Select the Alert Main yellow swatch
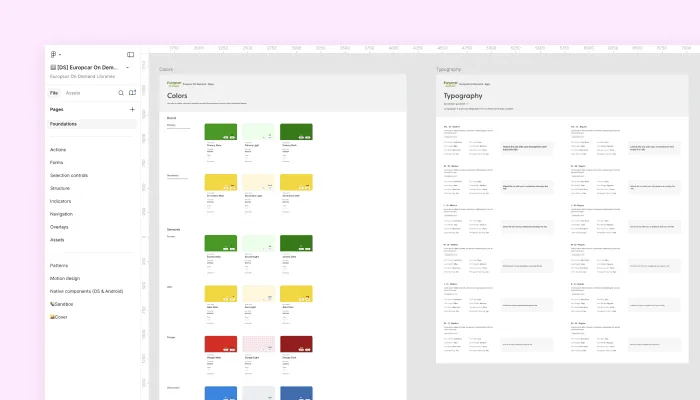 coord(221,294)
